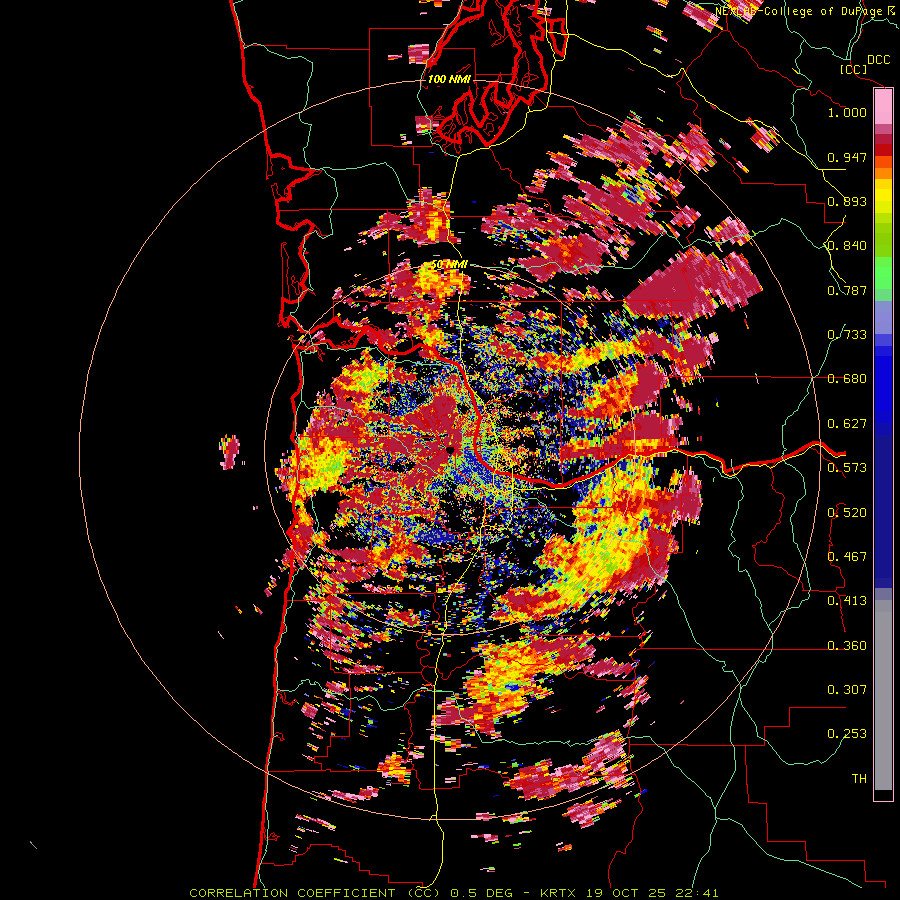Click the isolated offshore echo west of coast
This screenshot has height=900, width=900.
tap(230, 452)
